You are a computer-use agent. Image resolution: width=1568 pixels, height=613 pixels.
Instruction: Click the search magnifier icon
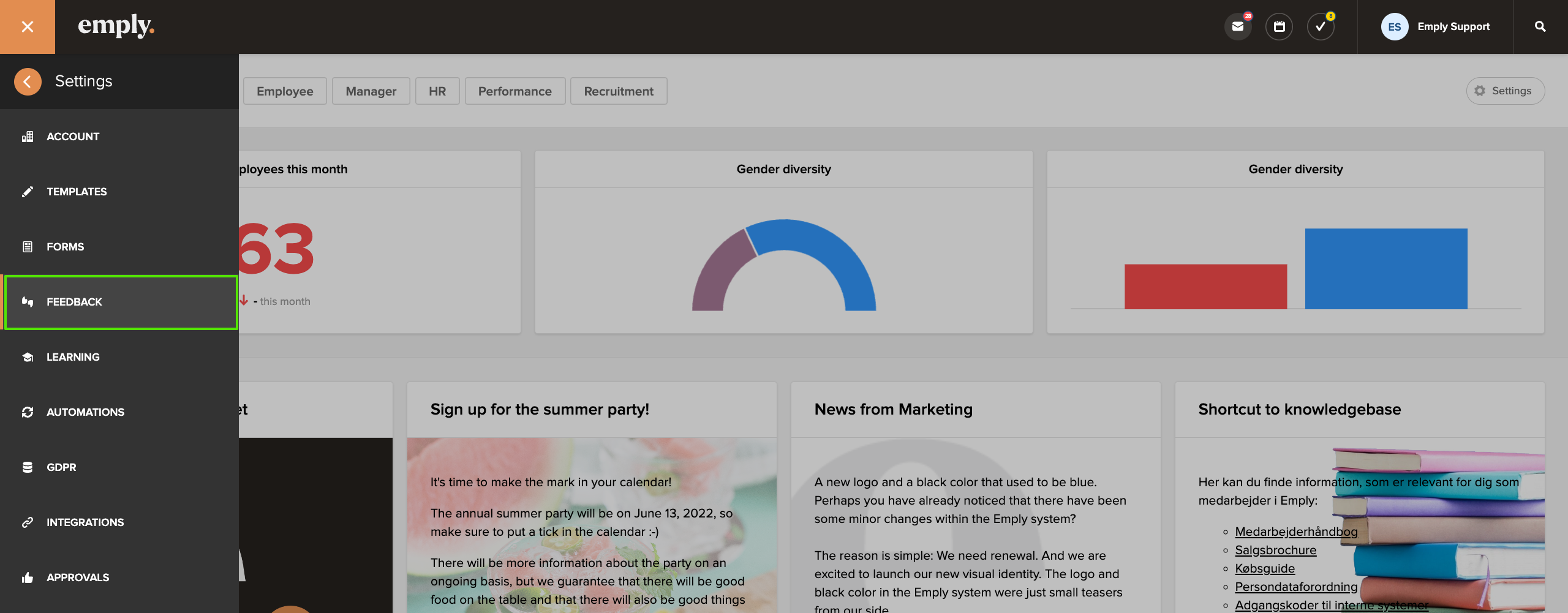1540,27
